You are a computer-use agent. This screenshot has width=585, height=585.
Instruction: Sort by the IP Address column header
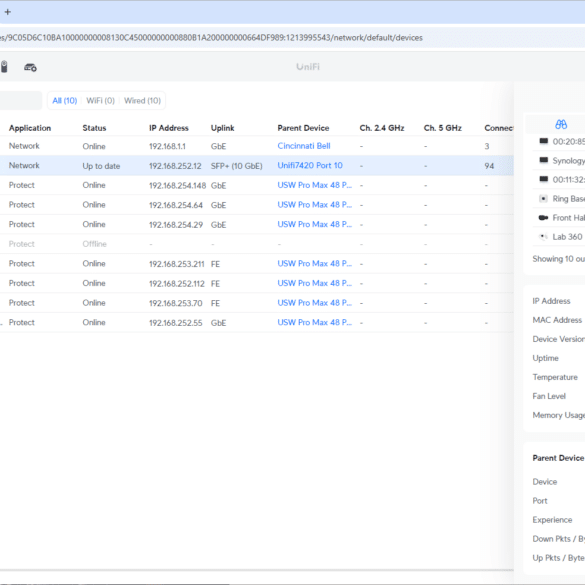pyautogui.click(x=169, y=128)
